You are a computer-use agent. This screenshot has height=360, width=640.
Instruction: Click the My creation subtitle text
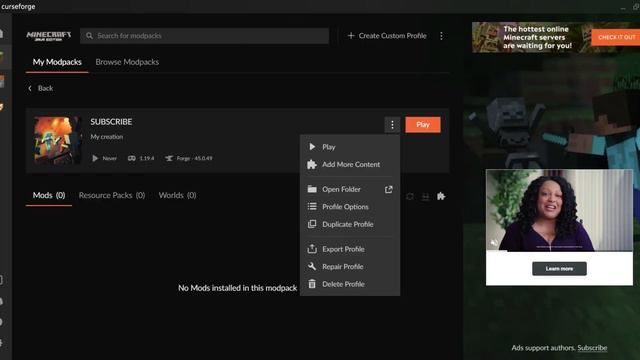tap(107, 137)
